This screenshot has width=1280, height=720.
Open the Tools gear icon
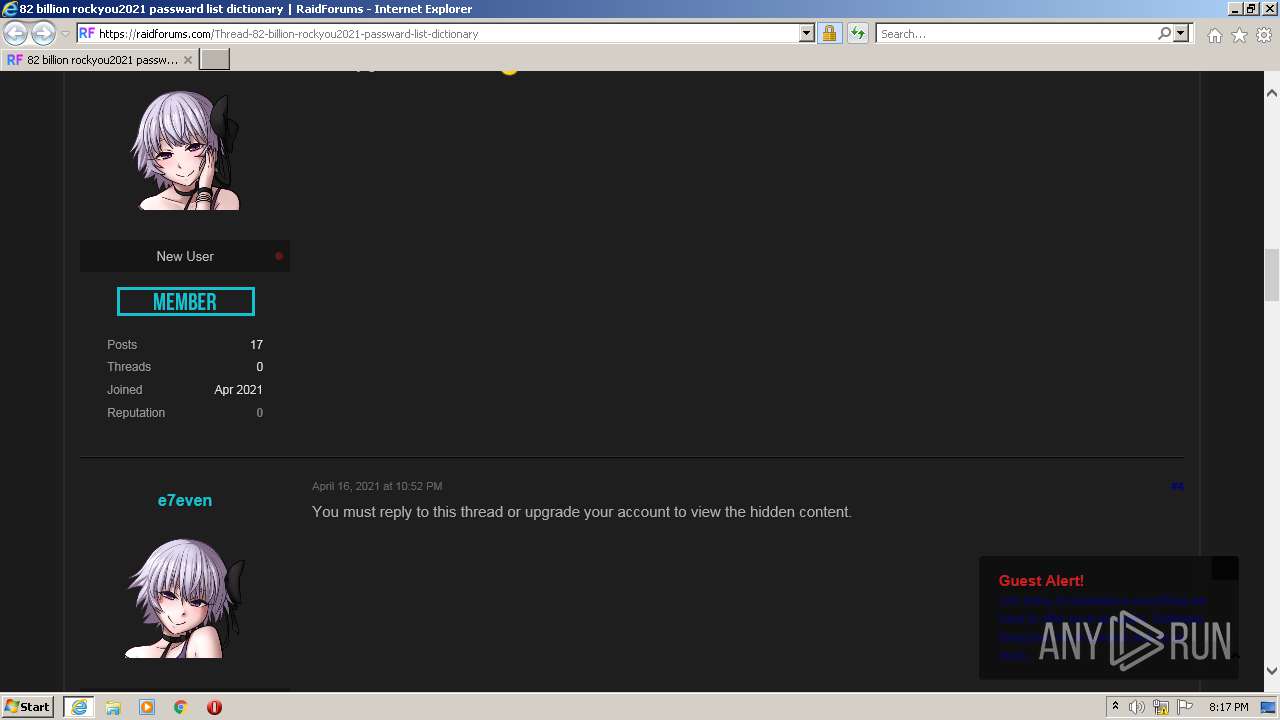pyautogui.click(x=1264, y=35)
